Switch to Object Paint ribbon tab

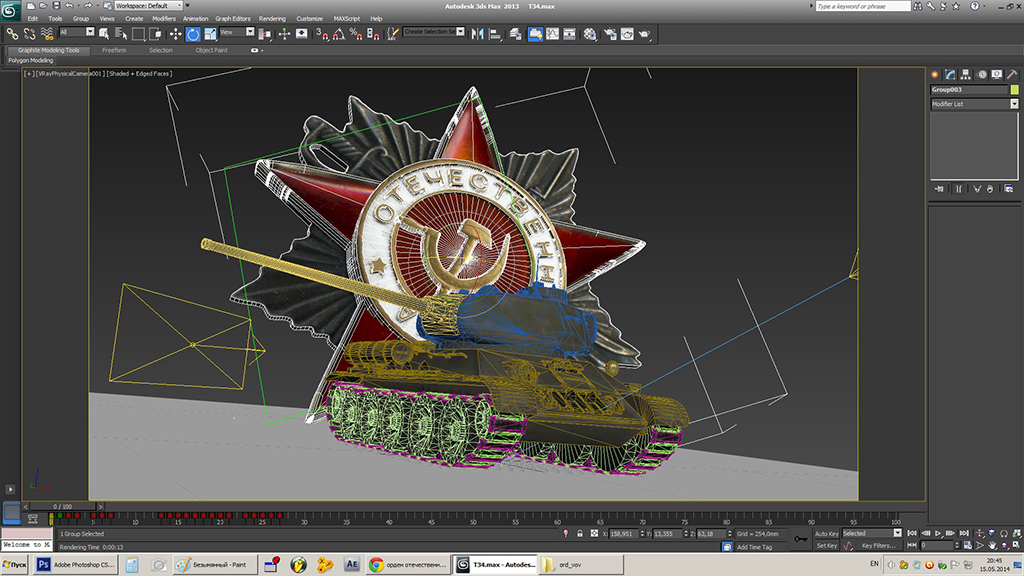tap(212, 50)
